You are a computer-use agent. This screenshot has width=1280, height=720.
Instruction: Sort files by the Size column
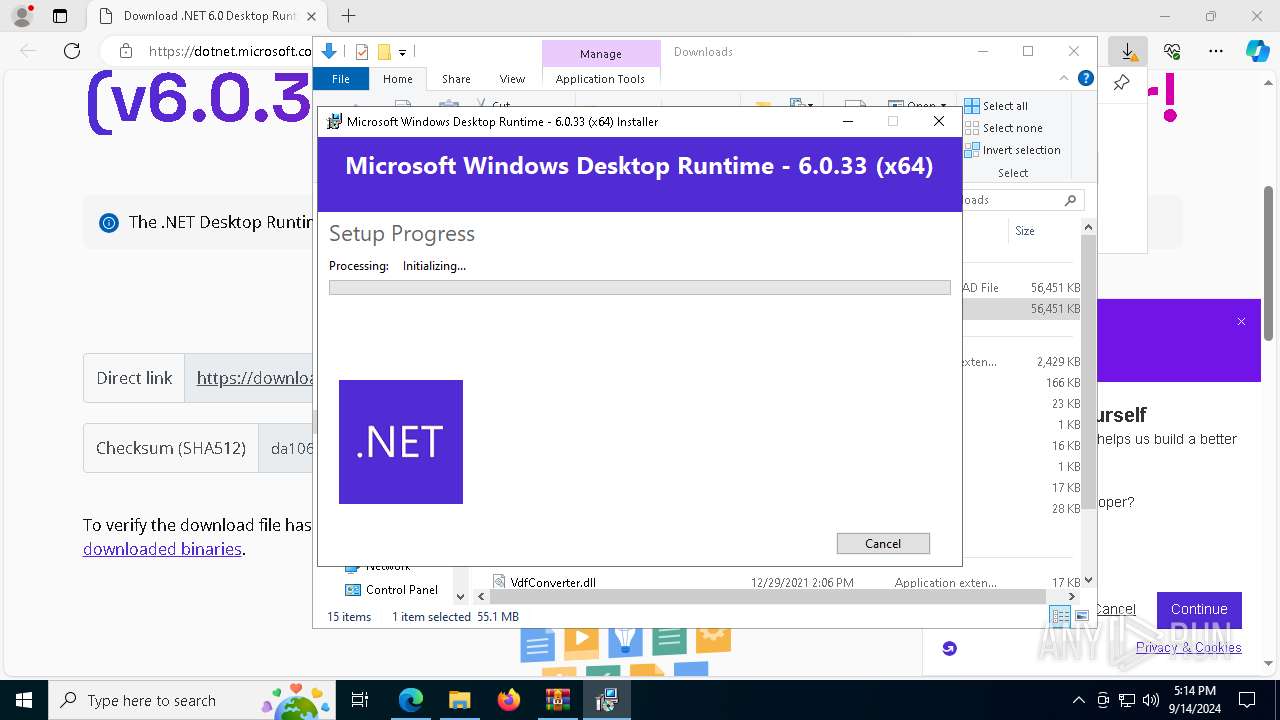coord(1025,231)
